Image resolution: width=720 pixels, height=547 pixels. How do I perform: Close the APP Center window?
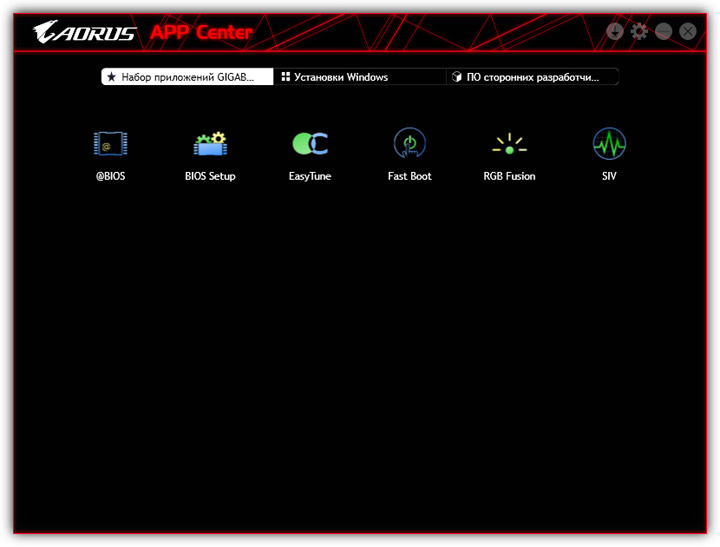point(688,32)
